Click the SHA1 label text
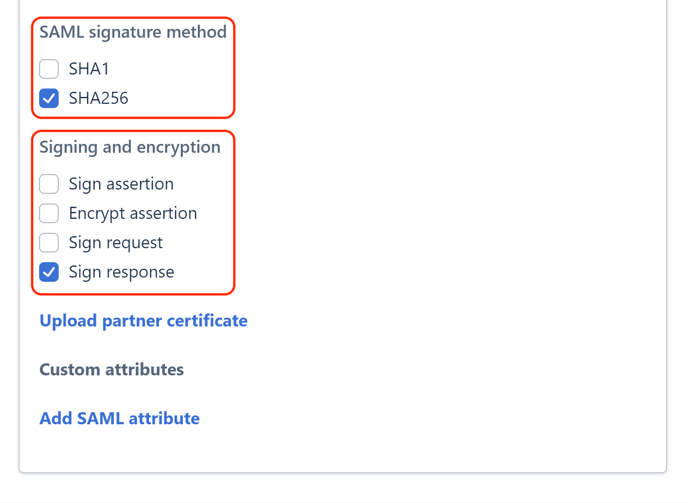This screenshot has height=503, width=688. tap(89, 69)
